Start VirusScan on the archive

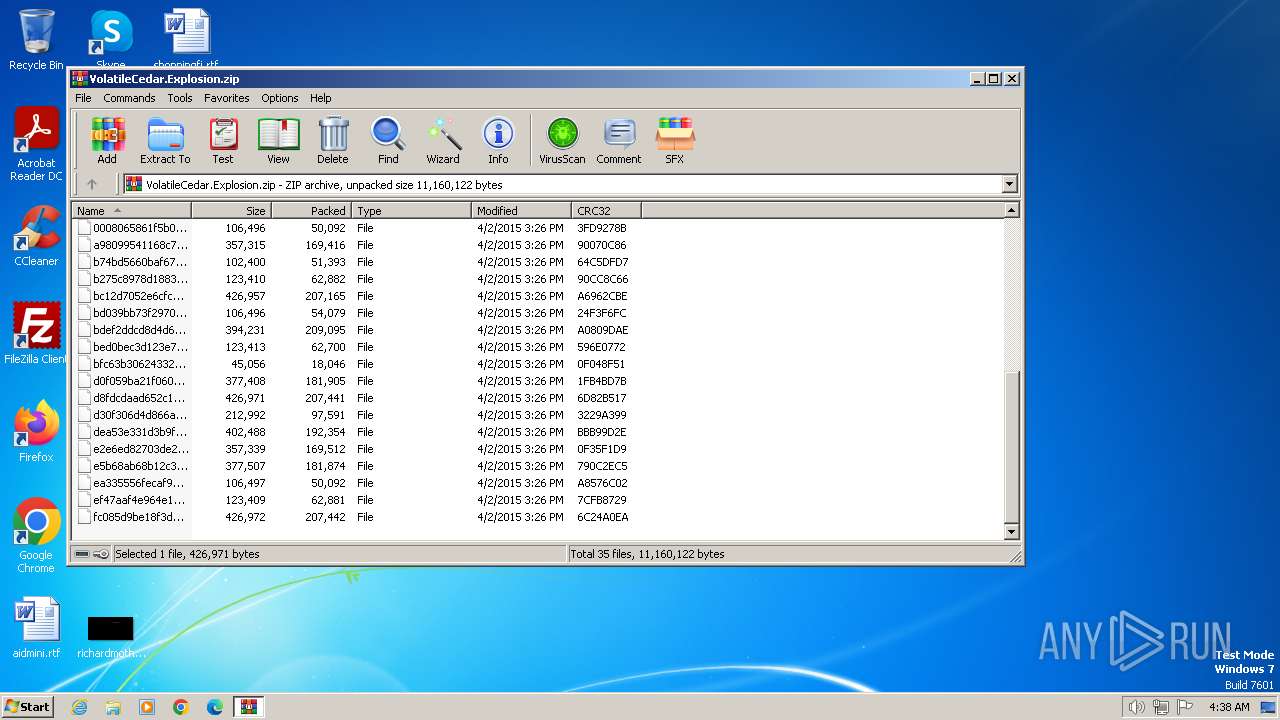coord(562,141)
